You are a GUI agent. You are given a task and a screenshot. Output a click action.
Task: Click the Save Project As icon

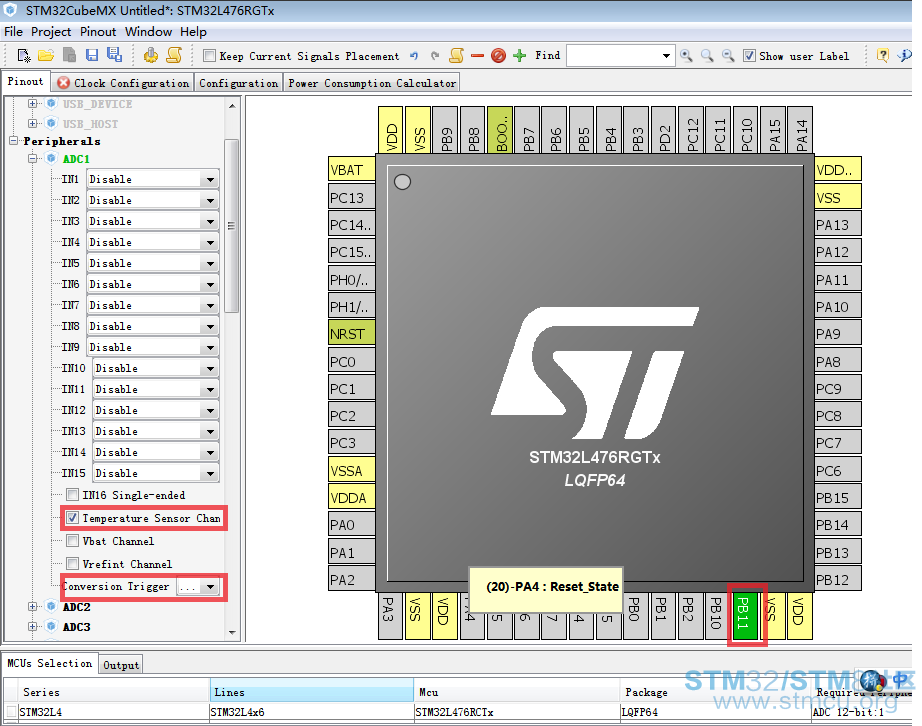pos(115,55)
